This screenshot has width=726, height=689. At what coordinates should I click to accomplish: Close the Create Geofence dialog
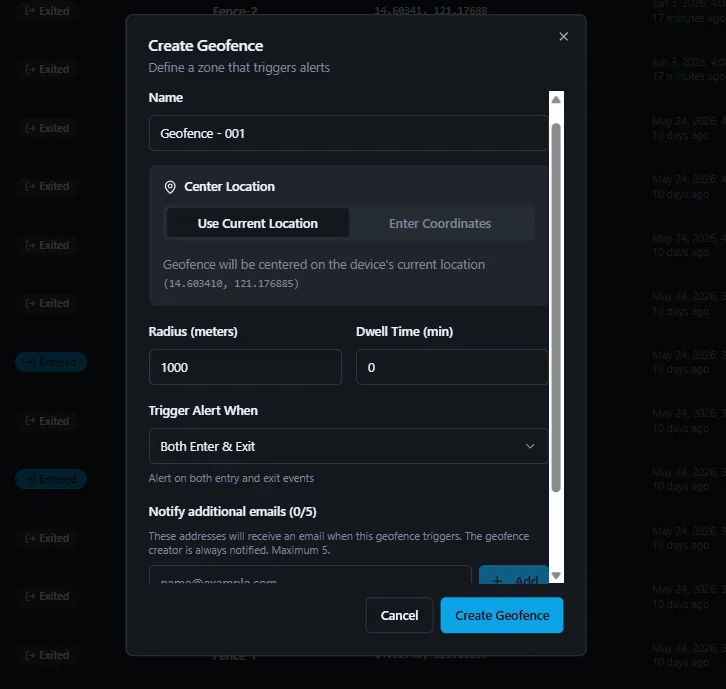tap(563, 37)
